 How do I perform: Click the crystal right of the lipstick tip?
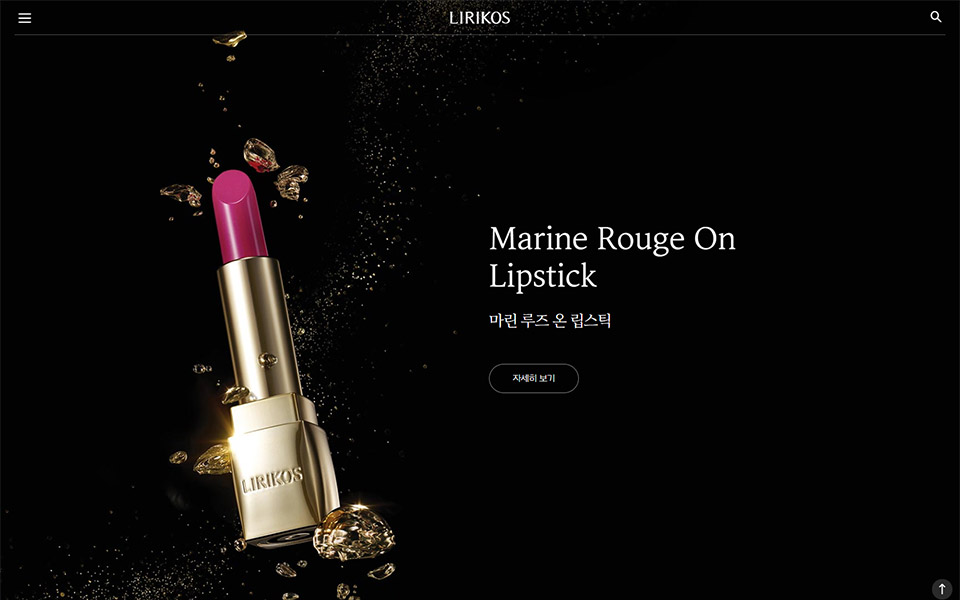pos(291,182)
